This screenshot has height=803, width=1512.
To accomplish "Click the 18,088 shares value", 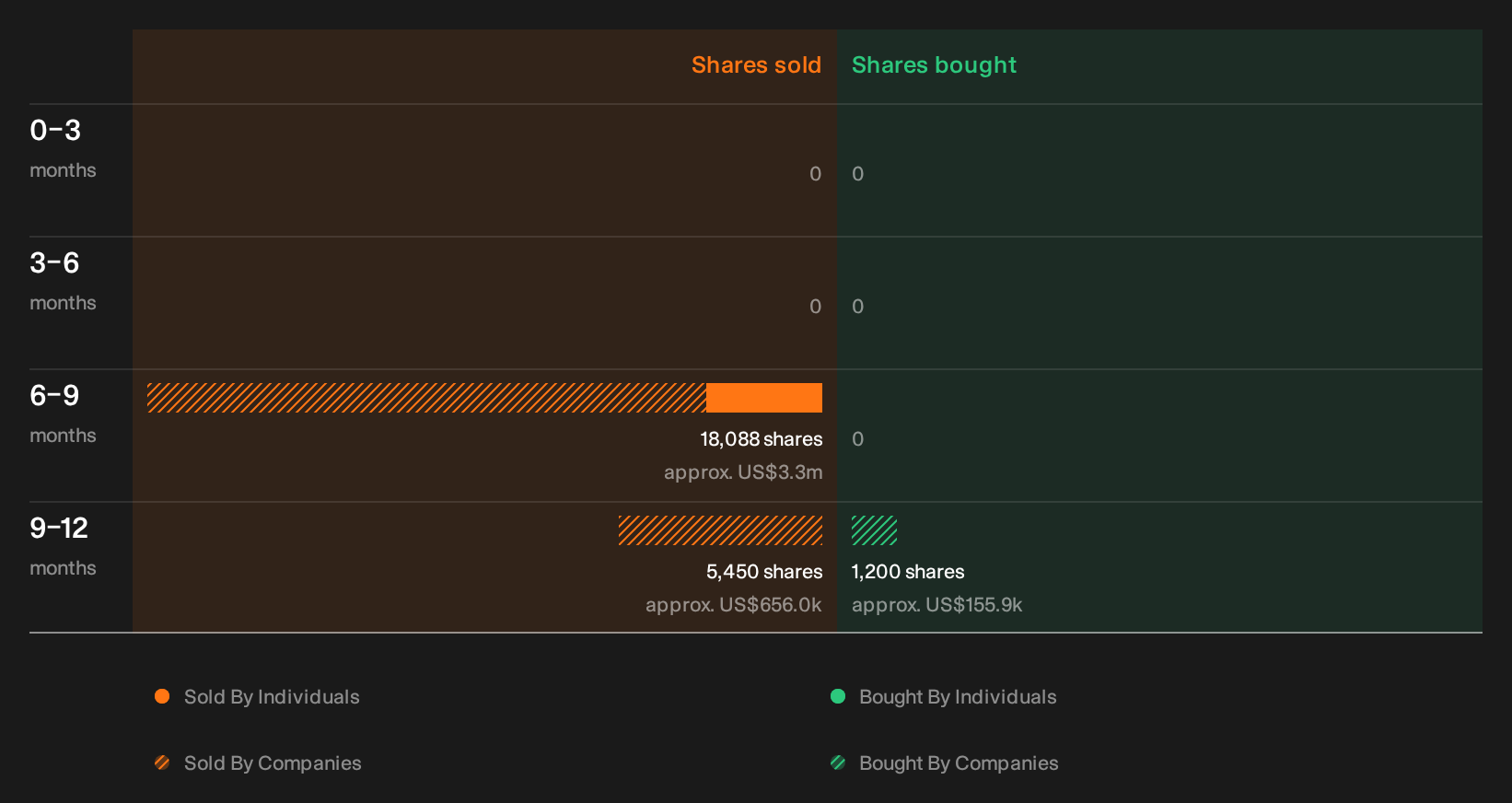I will tap(762, 439).
